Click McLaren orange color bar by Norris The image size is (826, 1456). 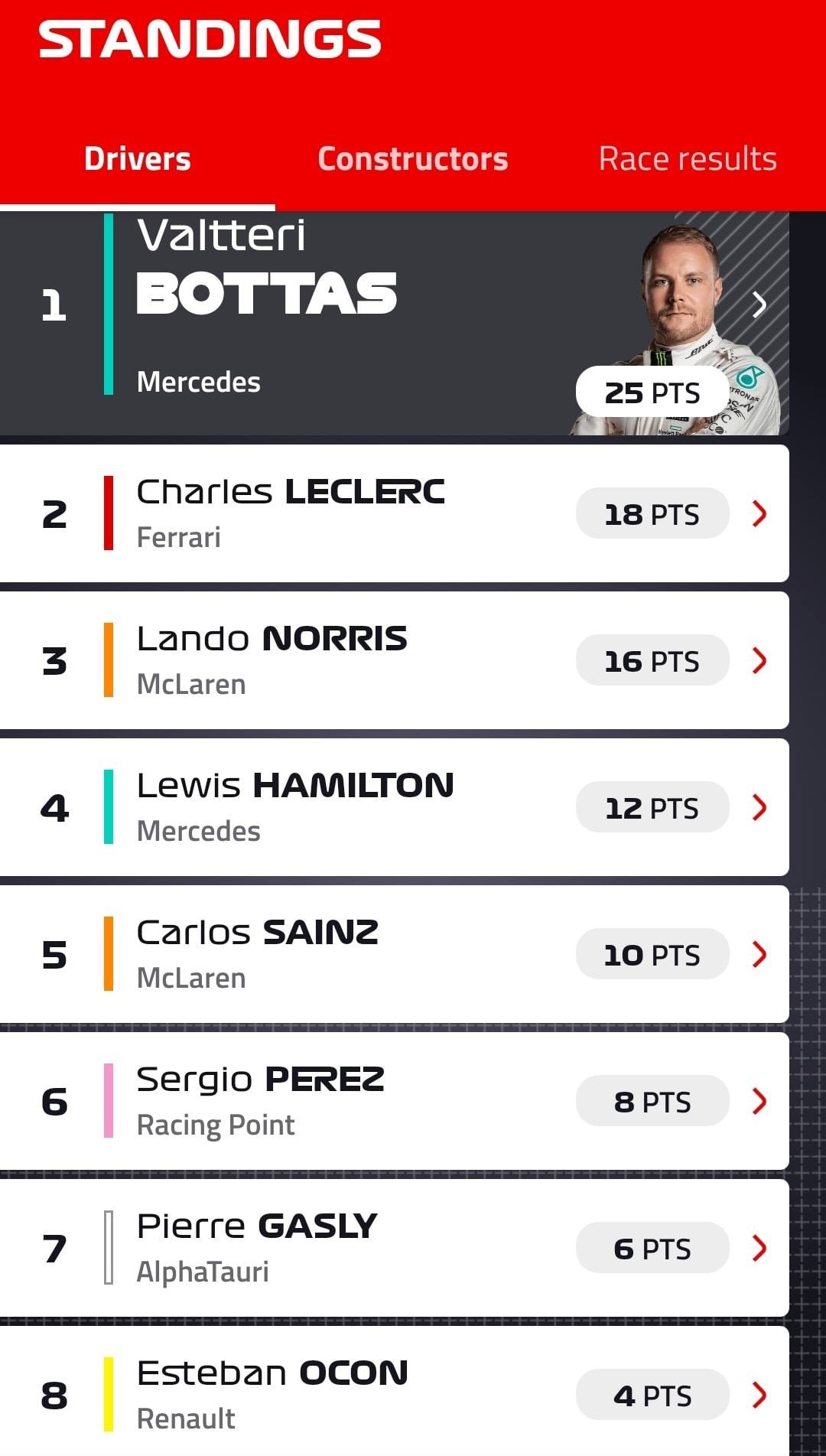109,660
